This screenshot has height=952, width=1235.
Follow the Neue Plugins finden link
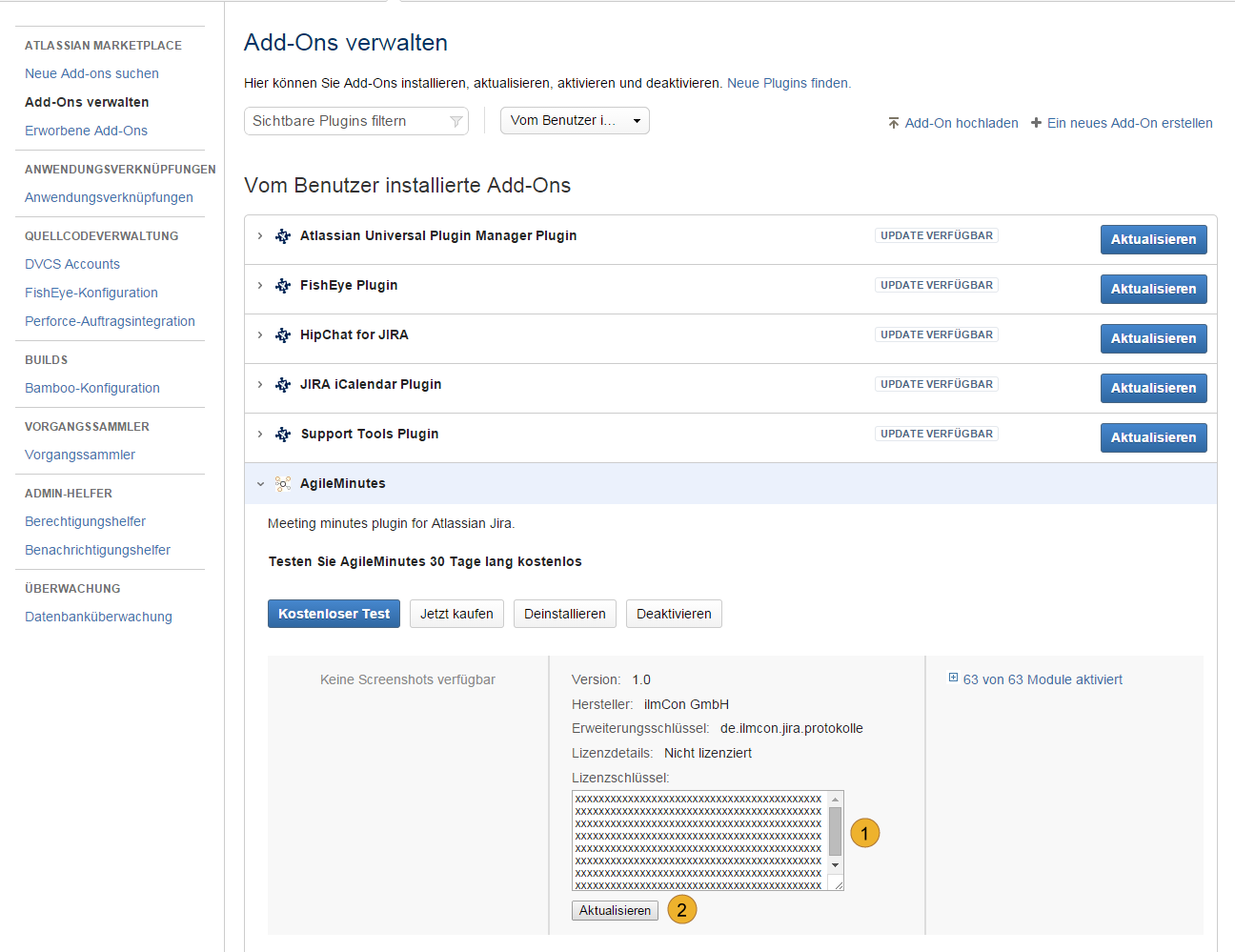coord(788,83)
